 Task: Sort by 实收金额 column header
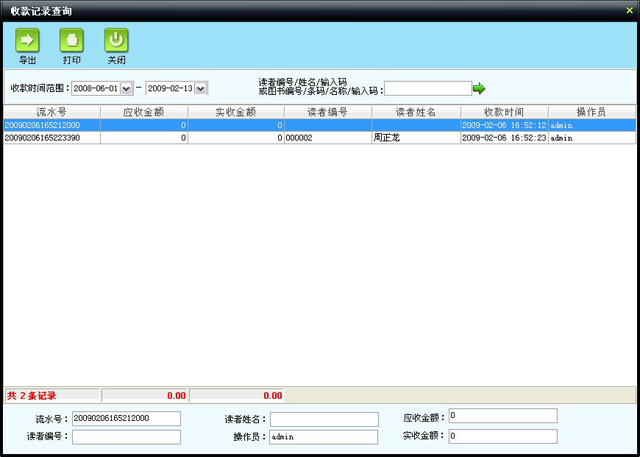pyautogui.click(x=235, y=112)
